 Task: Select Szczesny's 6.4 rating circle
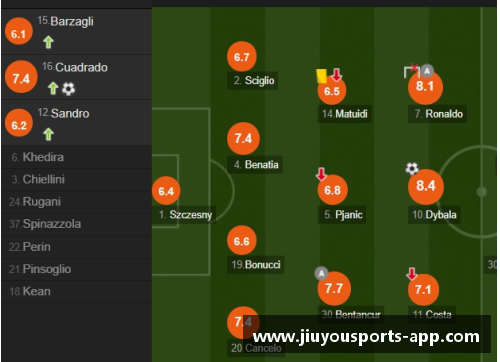point(166,191)
